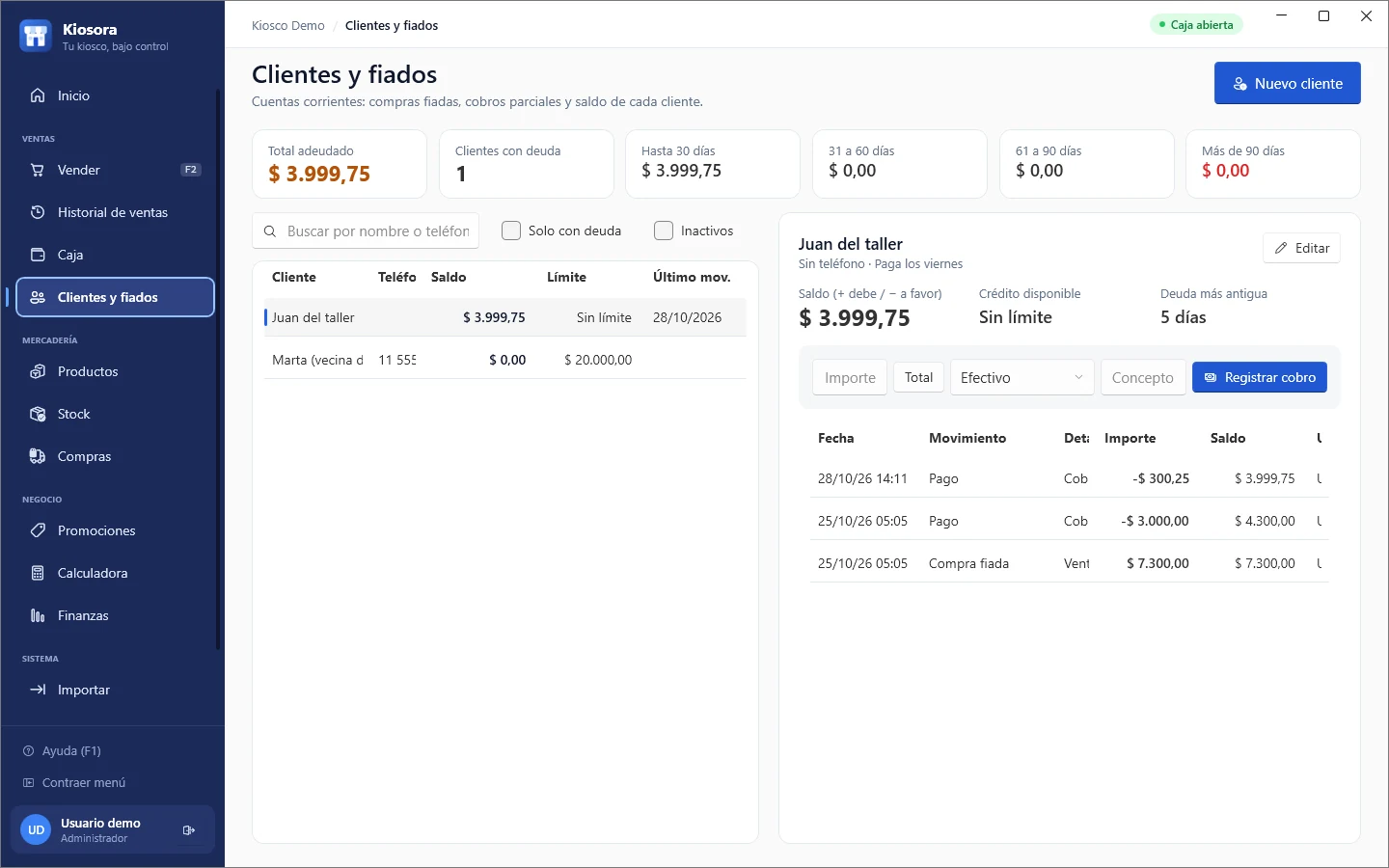1389x868 pixels.
Task: Focus the Importe input field
Action: (x=850, y=378)
